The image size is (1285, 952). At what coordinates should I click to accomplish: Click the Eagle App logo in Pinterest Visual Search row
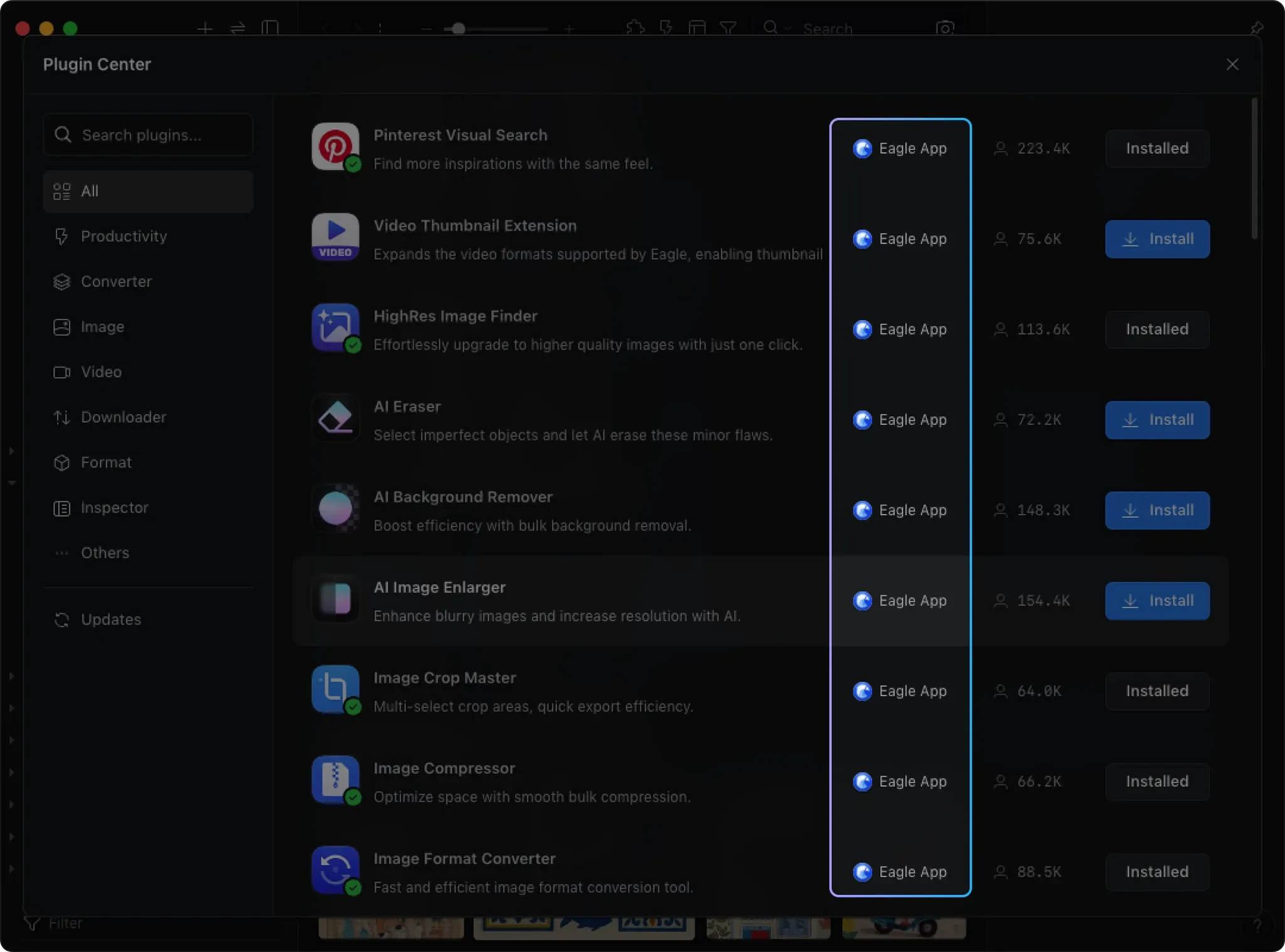863,149
